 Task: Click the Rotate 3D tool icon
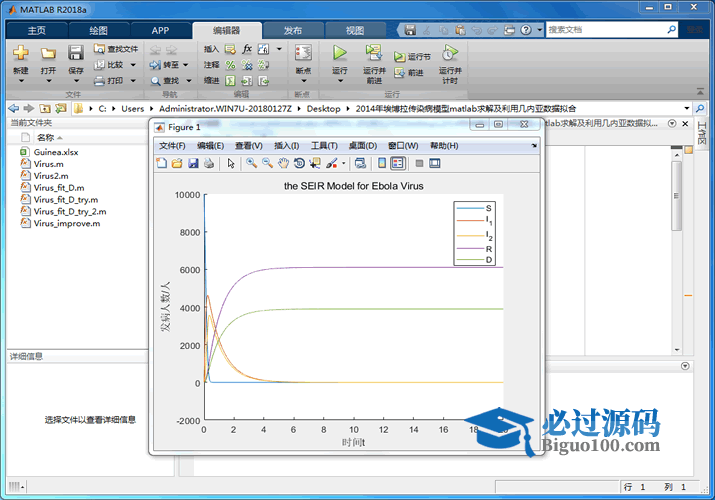[x=299, y=163]
